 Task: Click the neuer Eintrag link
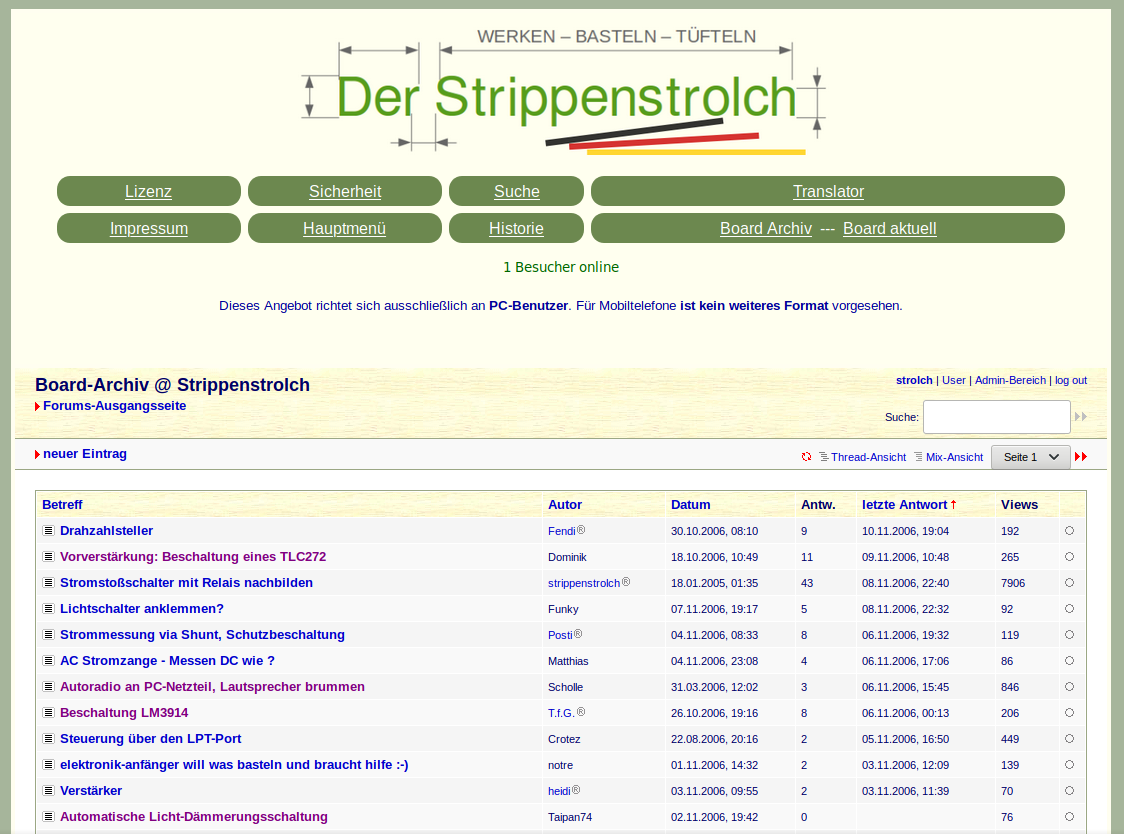point(84,454)
